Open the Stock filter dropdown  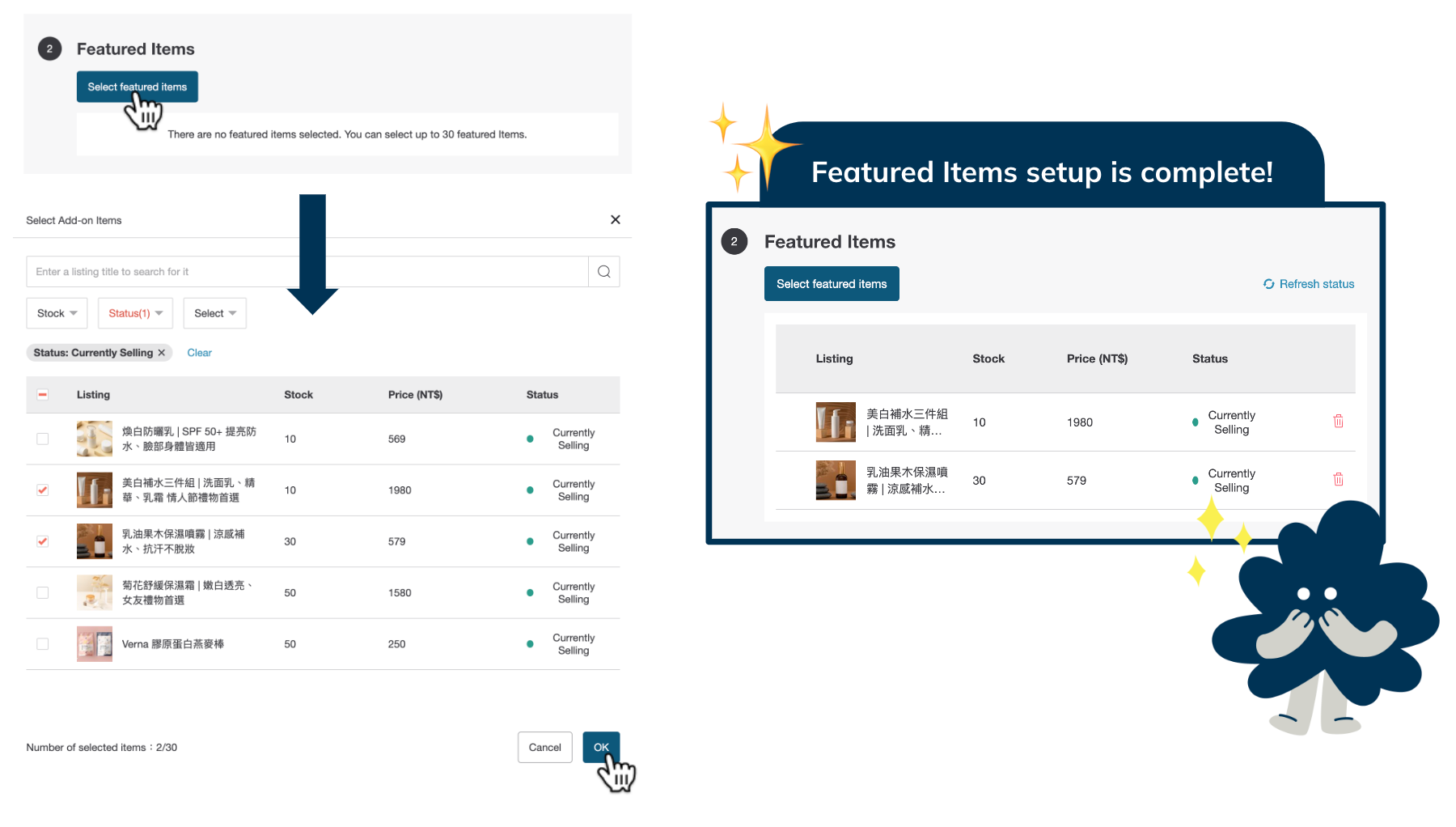[57, 313]
